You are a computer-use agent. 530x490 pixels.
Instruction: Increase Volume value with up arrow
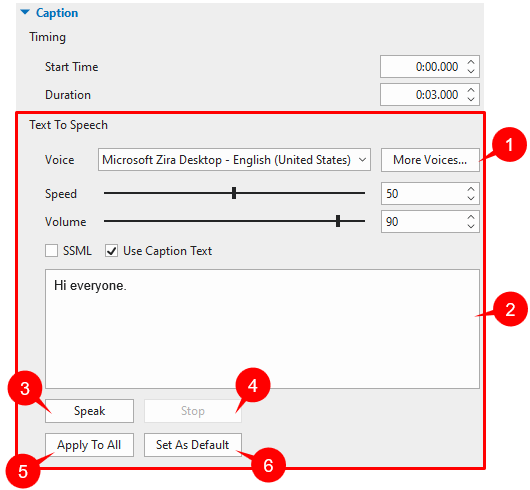[471, 218]
